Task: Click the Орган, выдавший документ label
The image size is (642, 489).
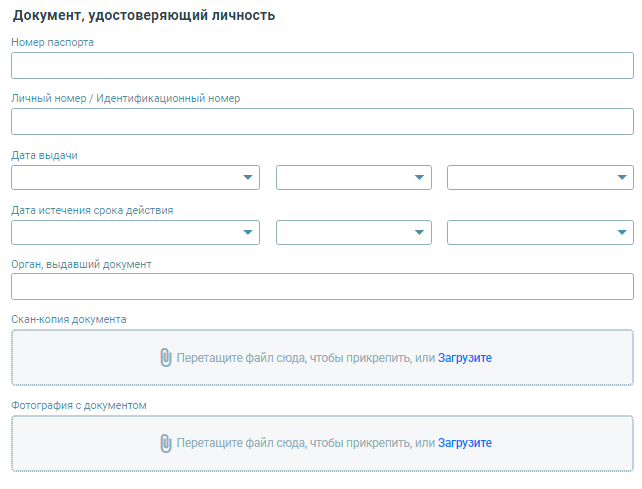Action: (81, 265)
